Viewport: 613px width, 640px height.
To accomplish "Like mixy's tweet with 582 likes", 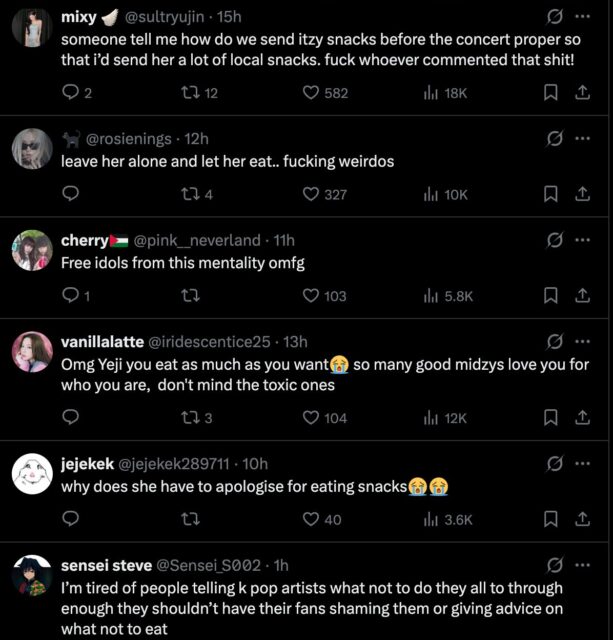I will pos(311,92).
